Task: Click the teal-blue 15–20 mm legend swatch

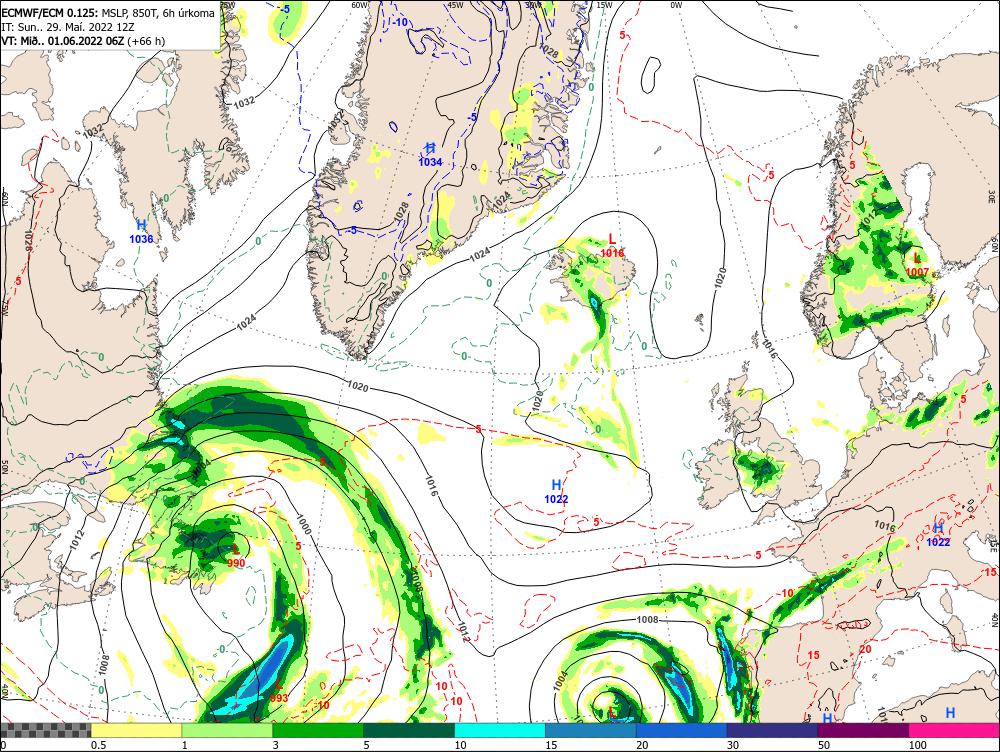Action: click(591, 730)
